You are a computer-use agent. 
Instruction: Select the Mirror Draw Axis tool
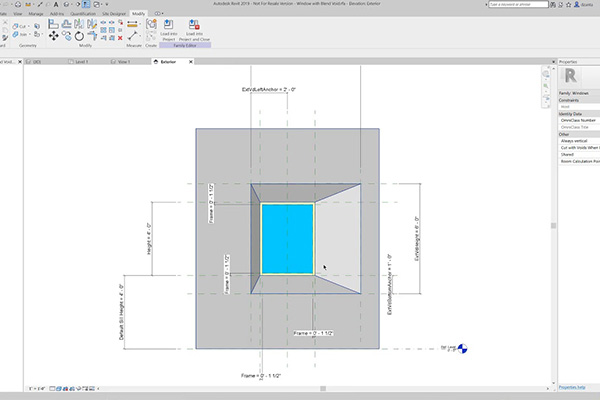pyautogui.click(x=91, y=24)
